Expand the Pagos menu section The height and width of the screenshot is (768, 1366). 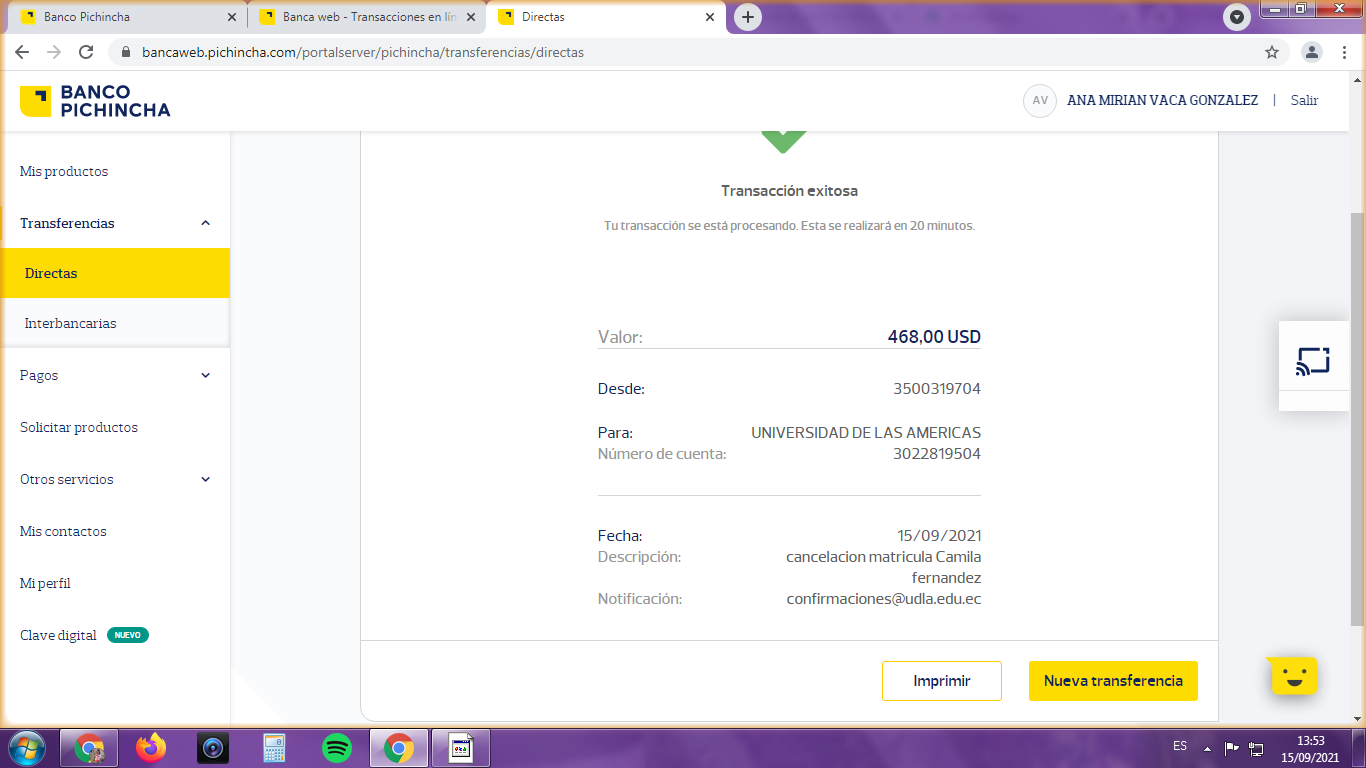point(205,375)
